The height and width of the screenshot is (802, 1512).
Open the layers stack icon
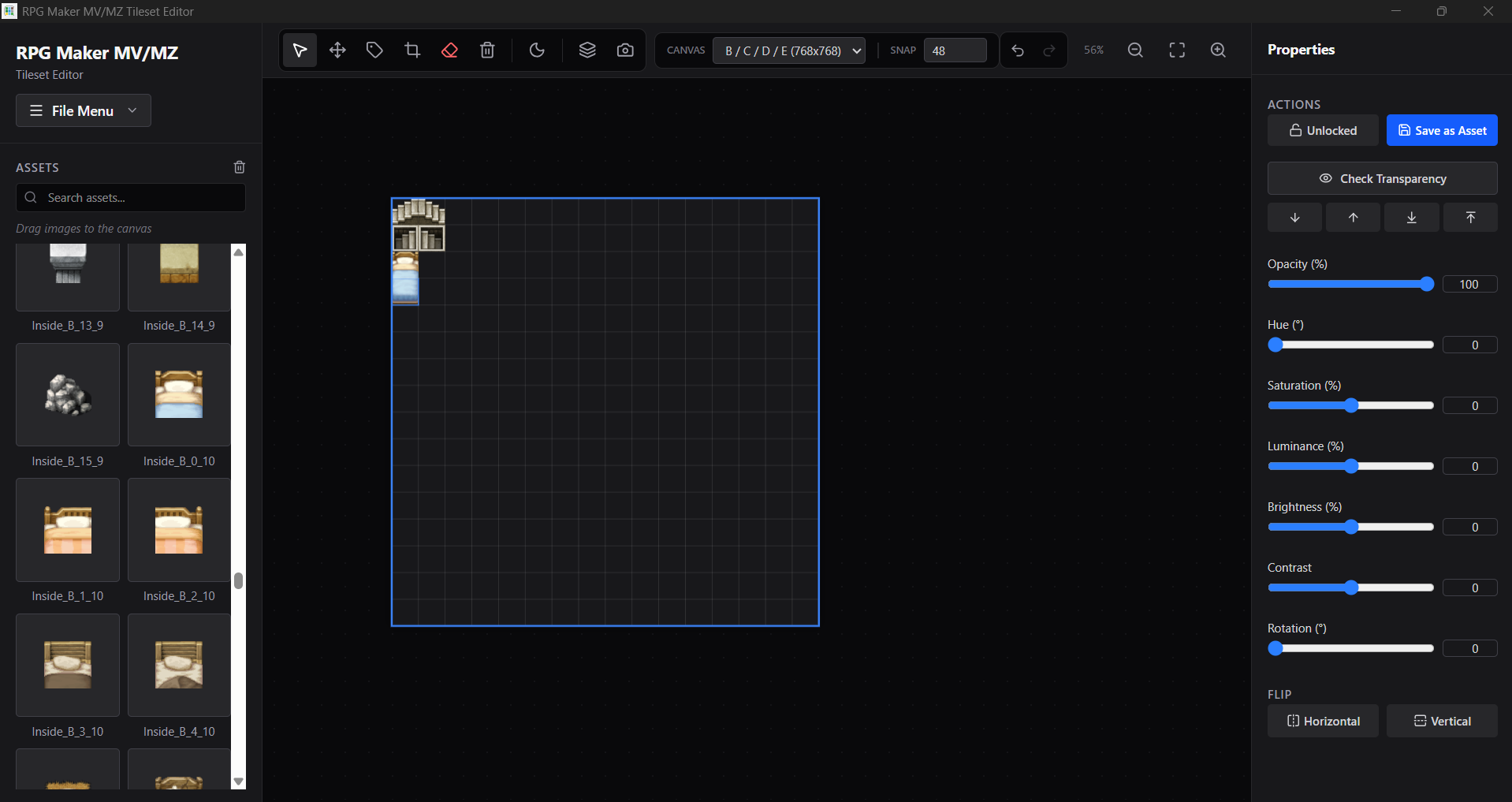[x=587, y=50]
